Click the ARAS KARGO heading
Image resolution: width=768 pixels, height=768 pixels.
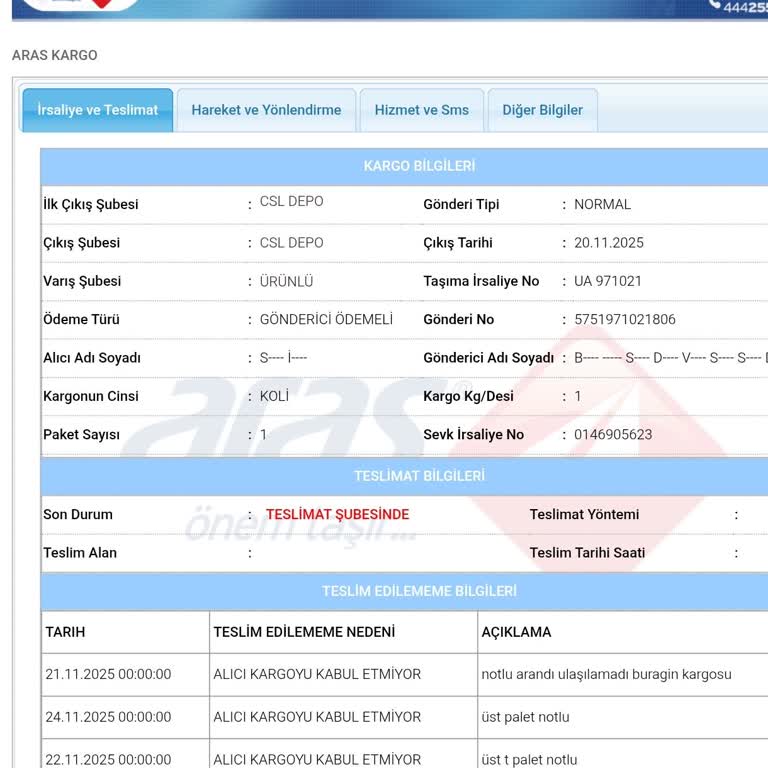54,55
